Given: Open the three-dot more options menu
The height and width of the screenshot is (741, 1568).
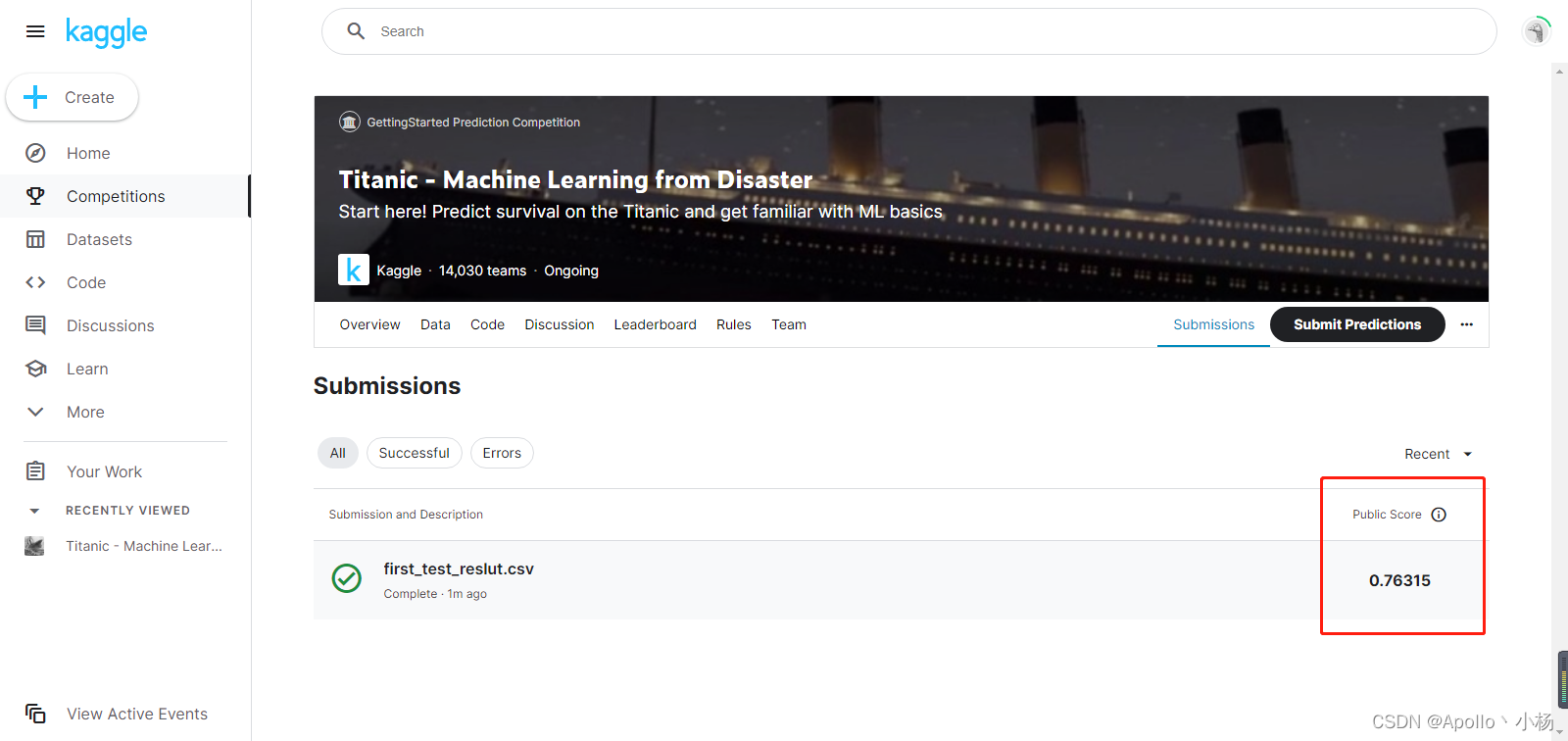Looking at the screenshot, I should (x=1466, y=324).
